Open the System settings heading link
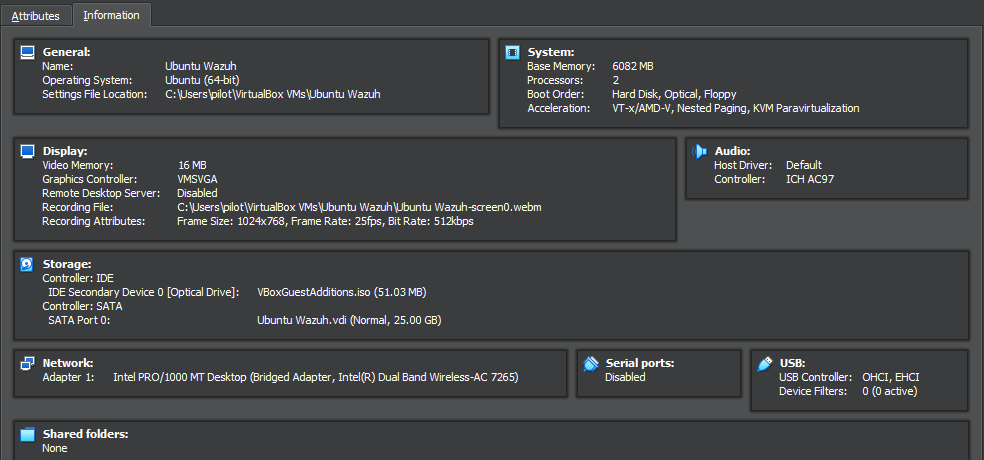984x460 pixels. [550, 52]
